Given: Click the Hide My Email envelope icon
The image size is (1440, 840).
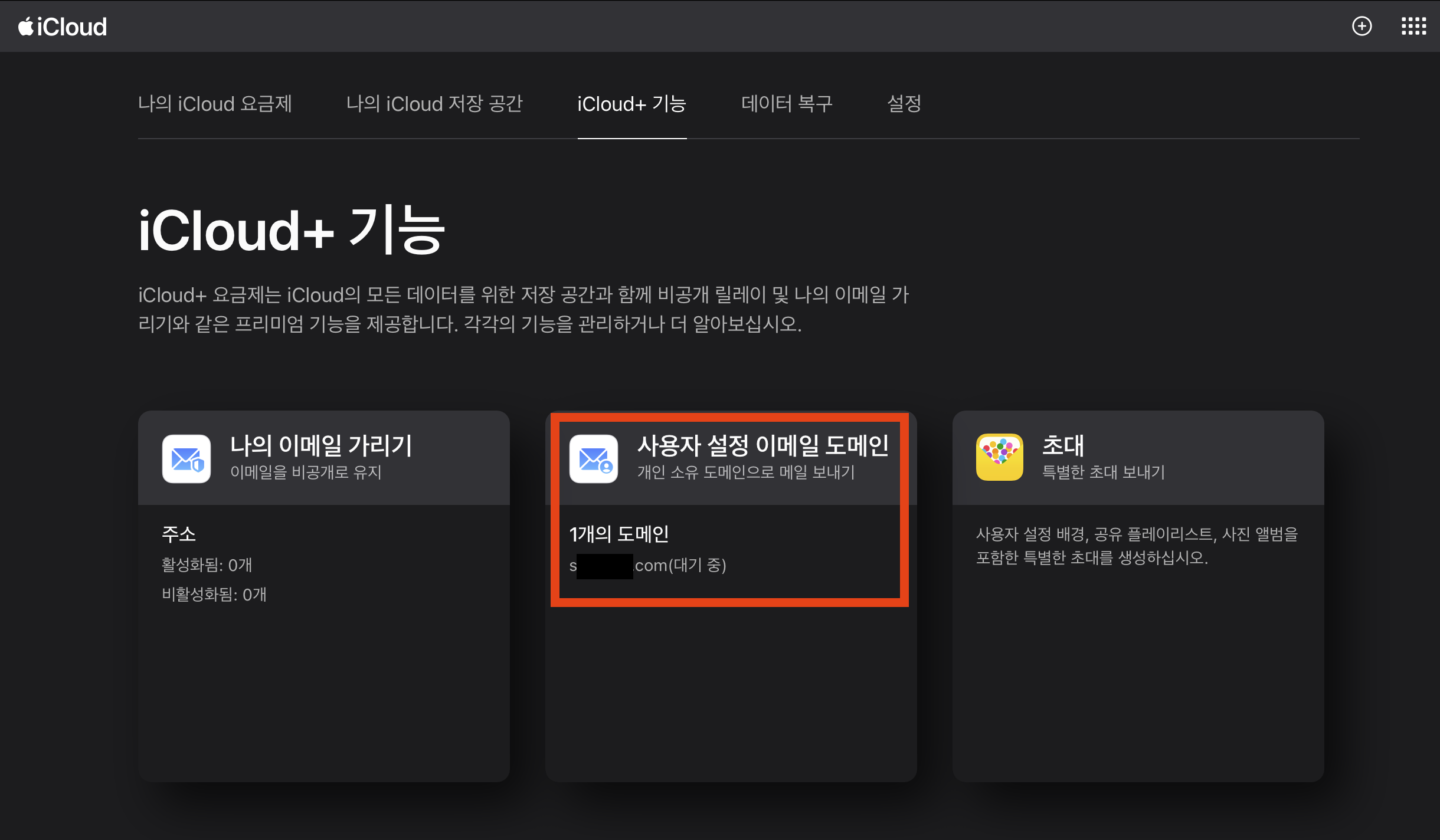Looking at the screenshot, I should point(186,458).
